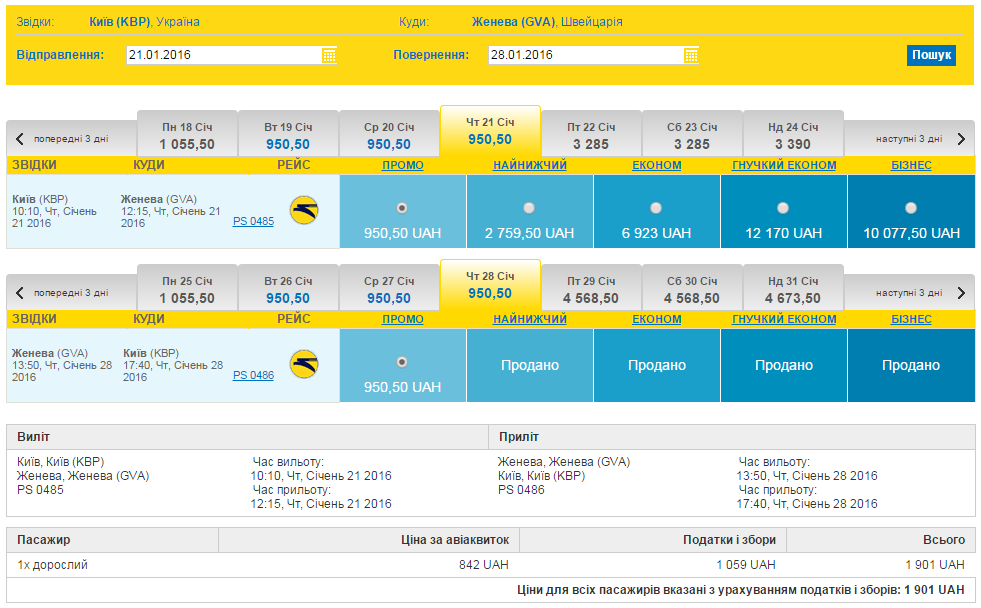
Task: Select the return promo 950,50 UAH radio
Action: tap(402, 362)
